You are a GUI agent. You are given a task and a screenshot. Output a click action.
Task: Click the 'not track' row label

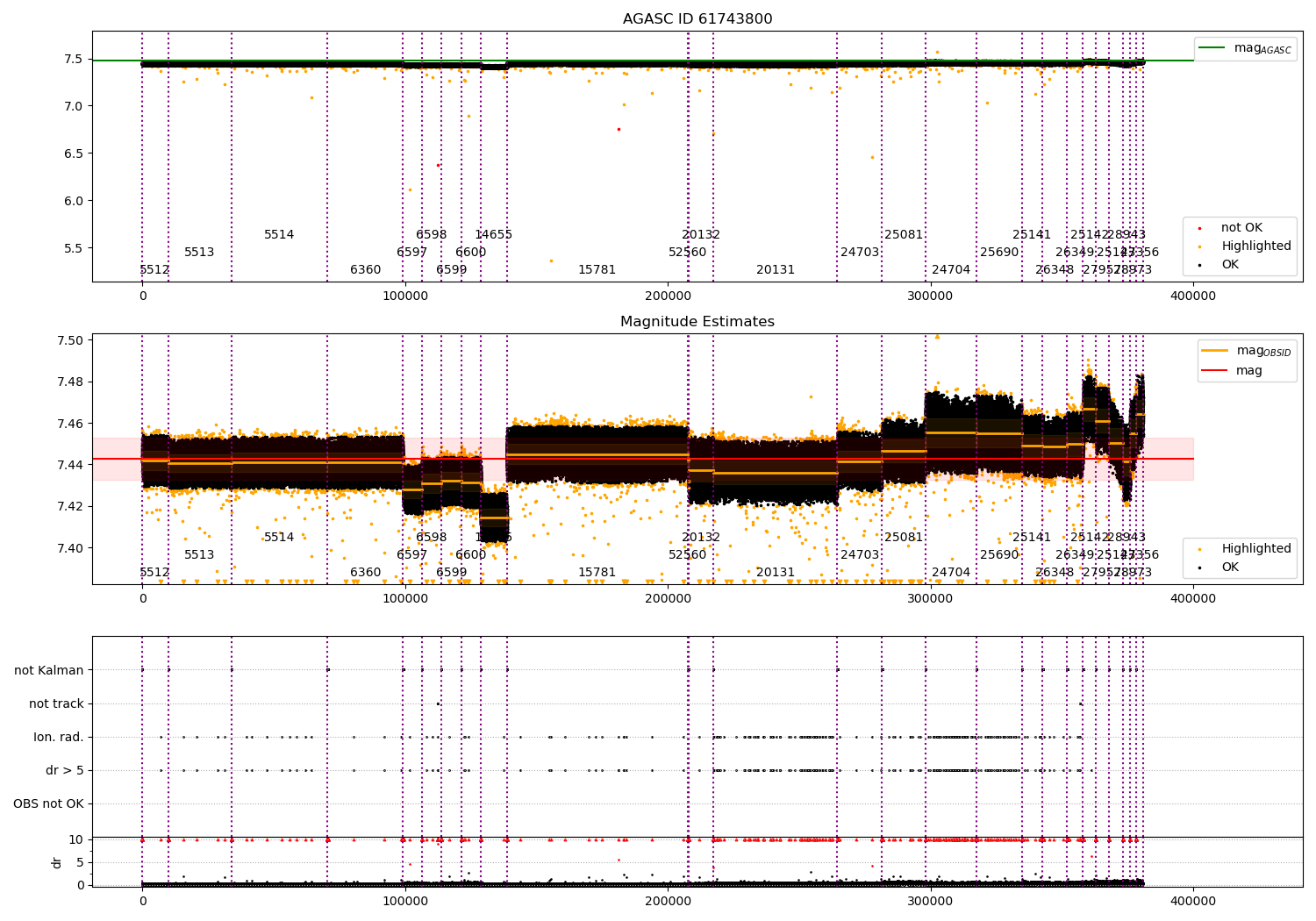[56, 703]
